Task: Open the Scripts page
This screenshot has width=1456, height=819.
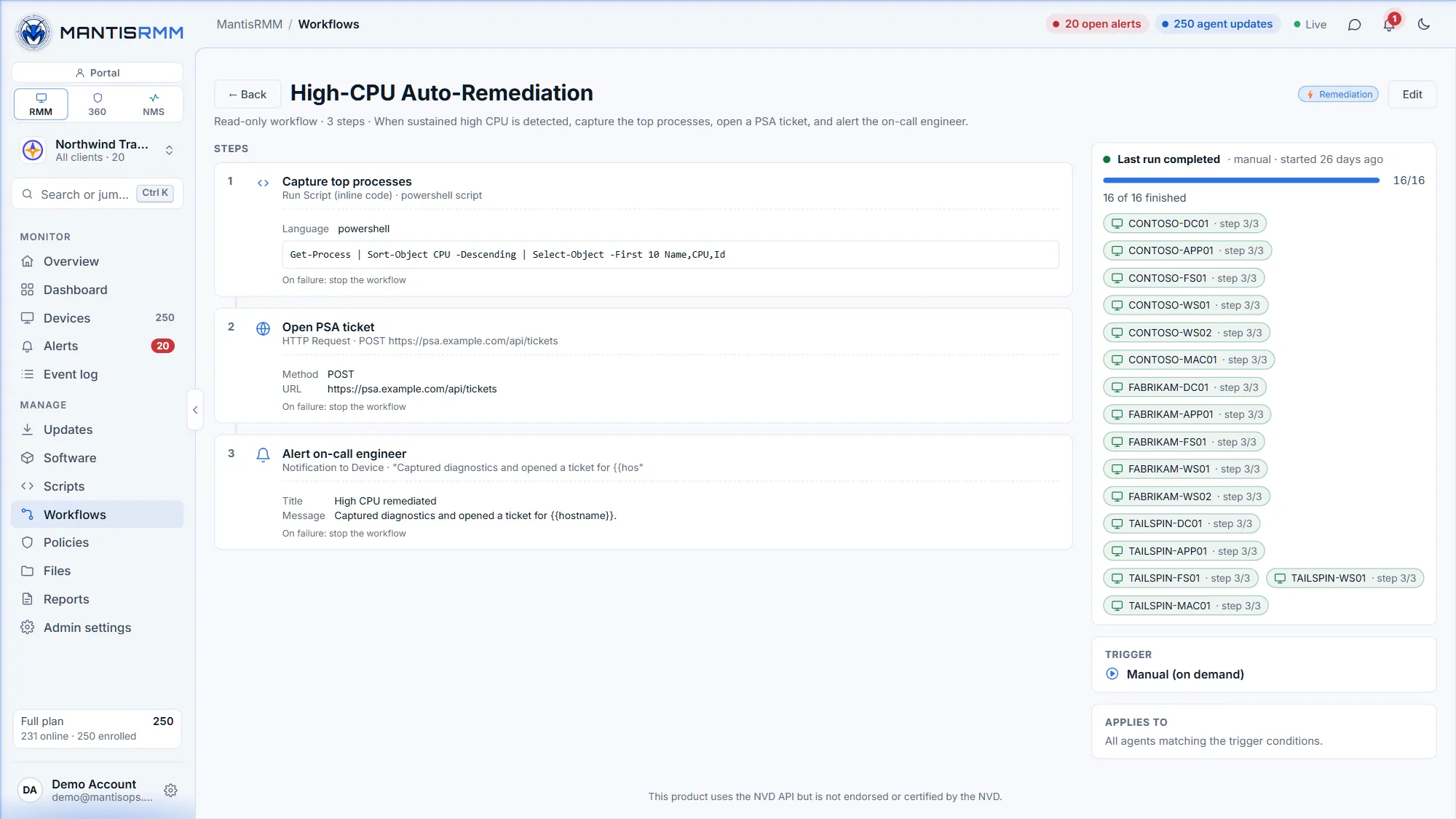Action: tap(98, 486)
